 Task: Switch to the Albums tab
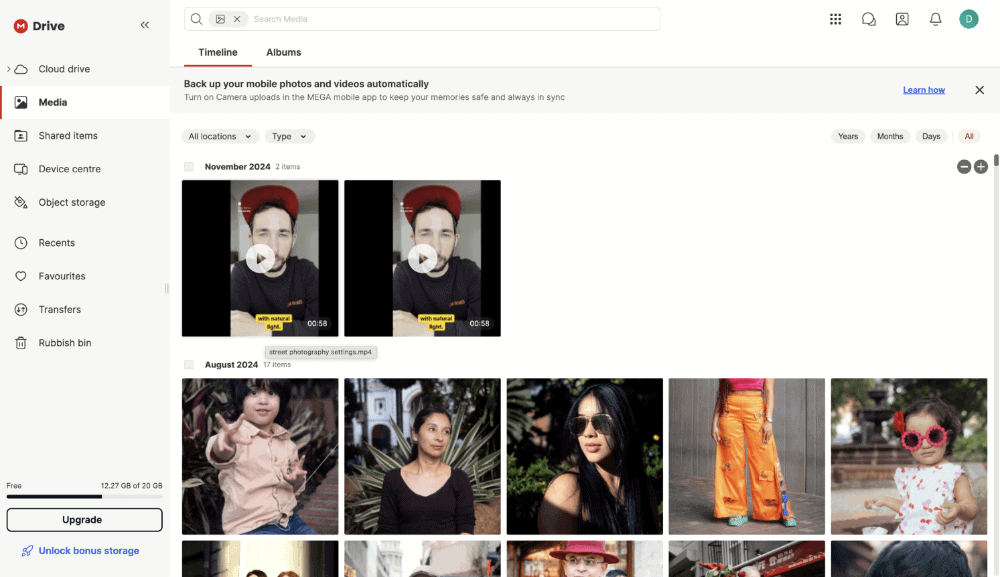point(283,52)
